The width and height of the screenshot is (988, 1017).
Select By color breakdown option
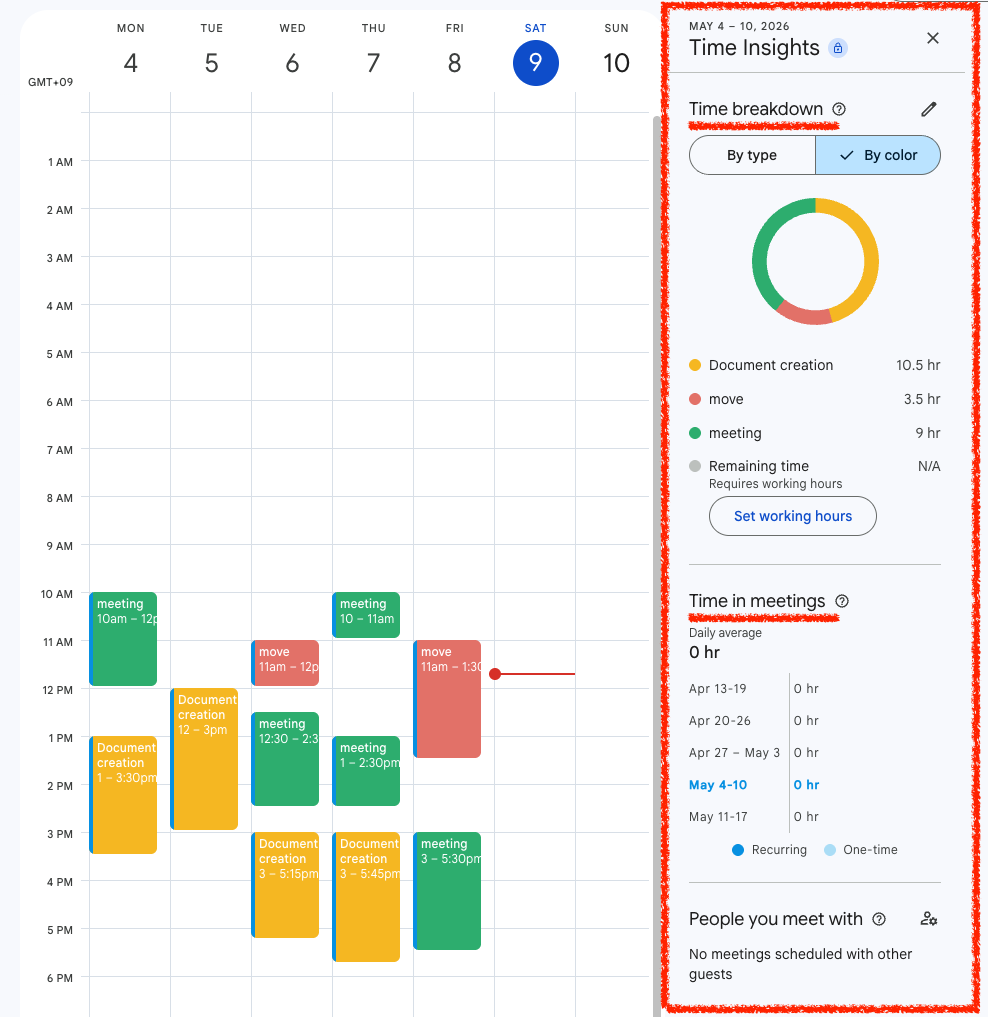tap(878, 155)
